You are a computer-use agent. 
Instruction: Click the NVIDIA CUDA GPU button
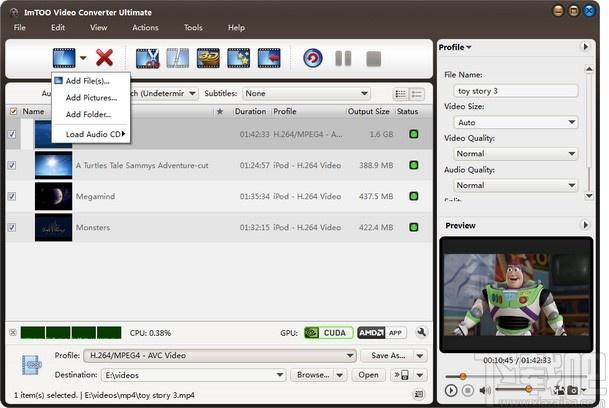click(x=329, y=333)
